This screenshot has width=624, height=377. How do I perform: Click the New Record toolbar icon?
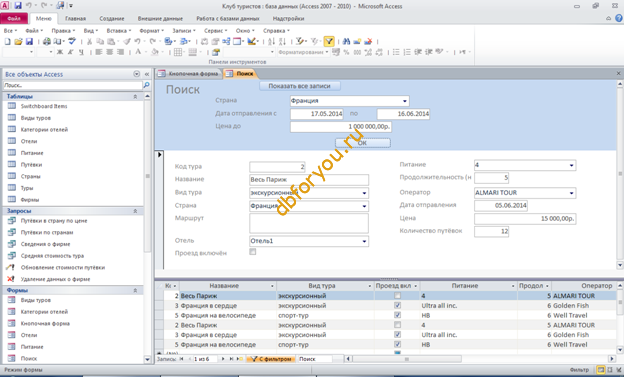pos(357,41)
